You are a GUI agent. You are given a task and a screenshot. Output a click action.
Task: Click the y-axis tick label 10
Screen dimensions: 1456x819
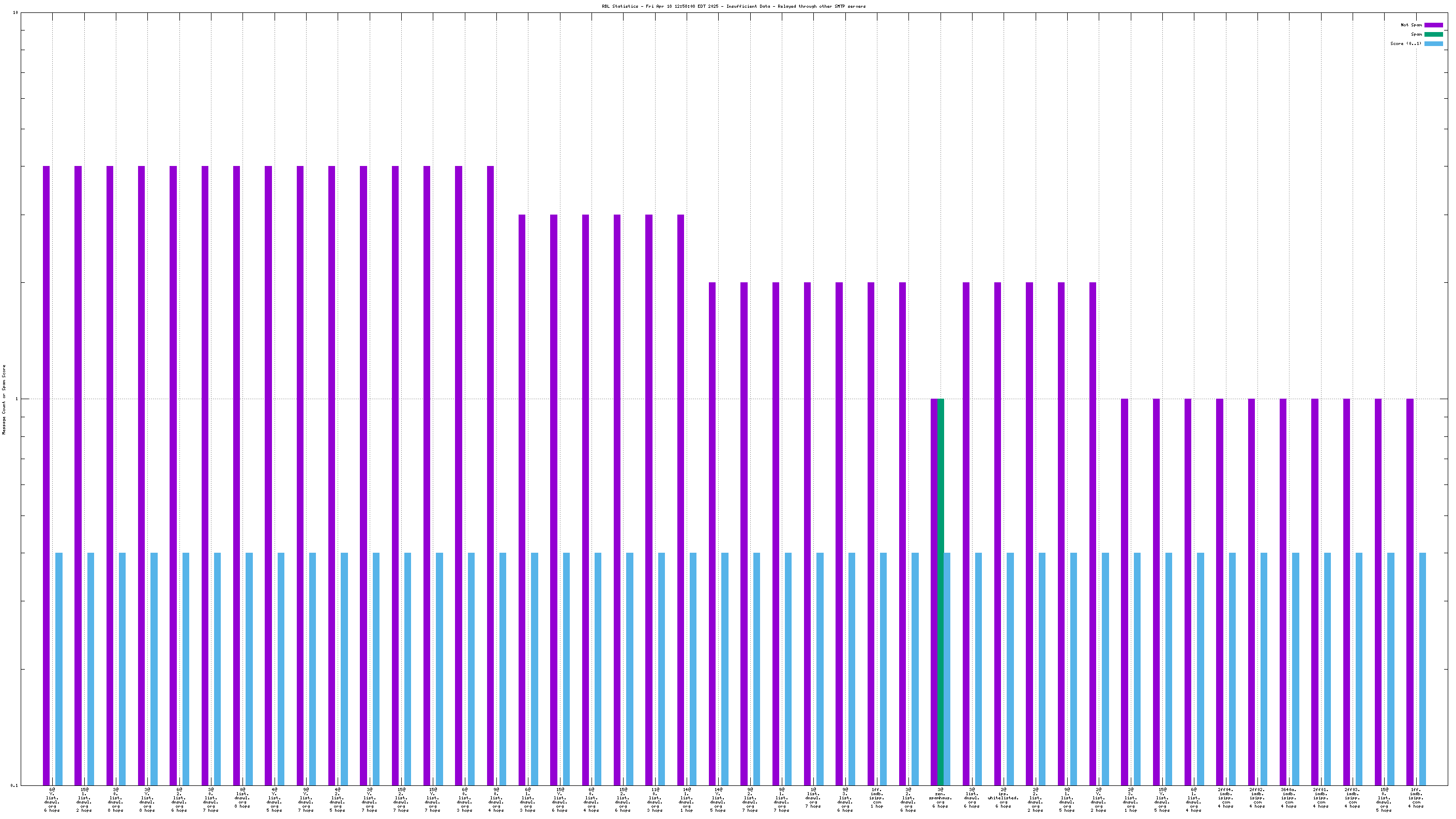pos(16,12)
